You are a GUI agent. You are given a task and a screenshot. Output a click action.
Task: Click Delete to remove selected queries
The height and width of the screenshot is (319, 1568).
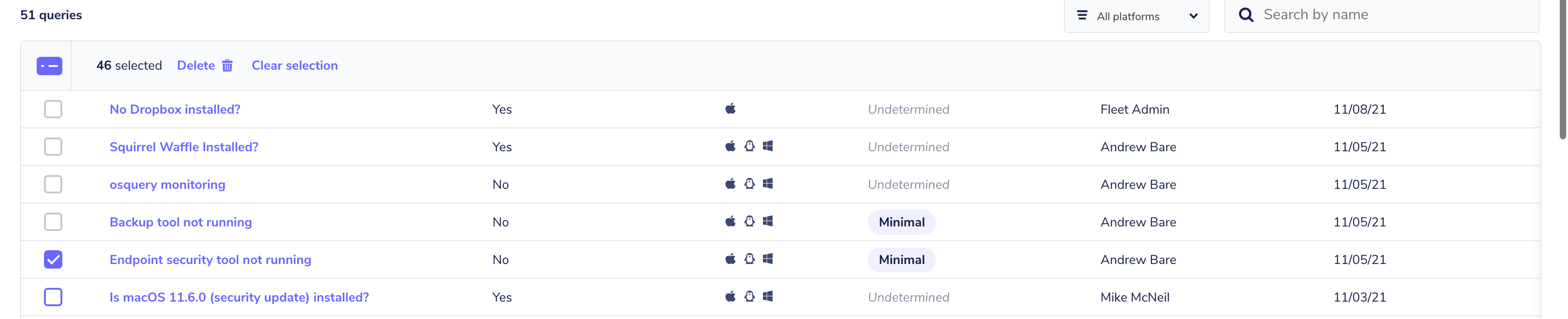click(195, 65)
